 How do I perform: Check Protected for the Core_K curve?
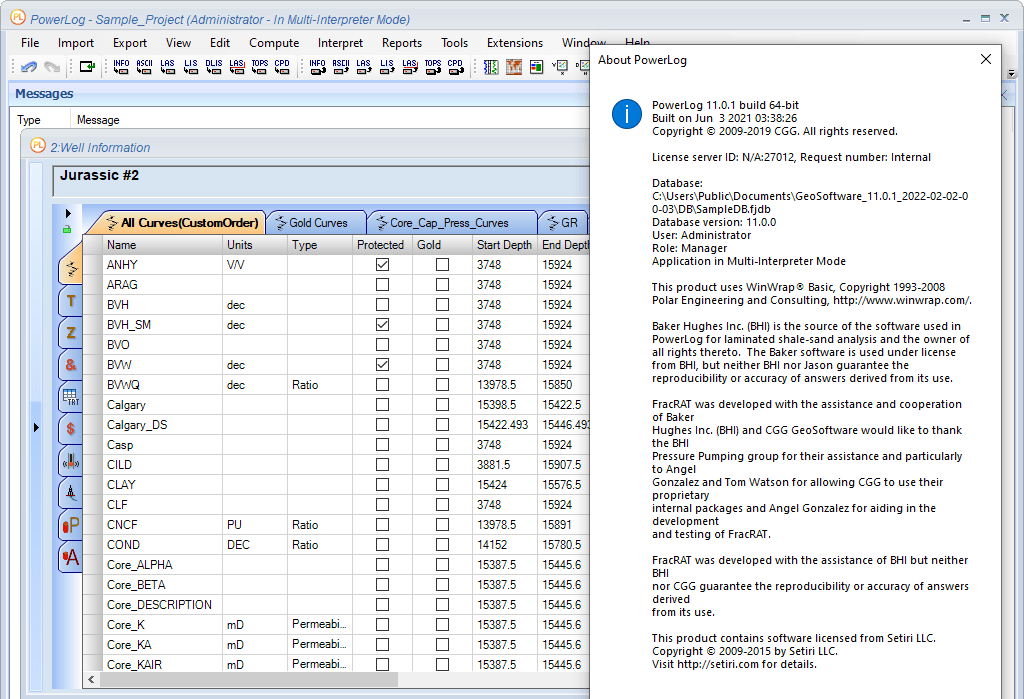pyautogui.click(x=383, y=625)
